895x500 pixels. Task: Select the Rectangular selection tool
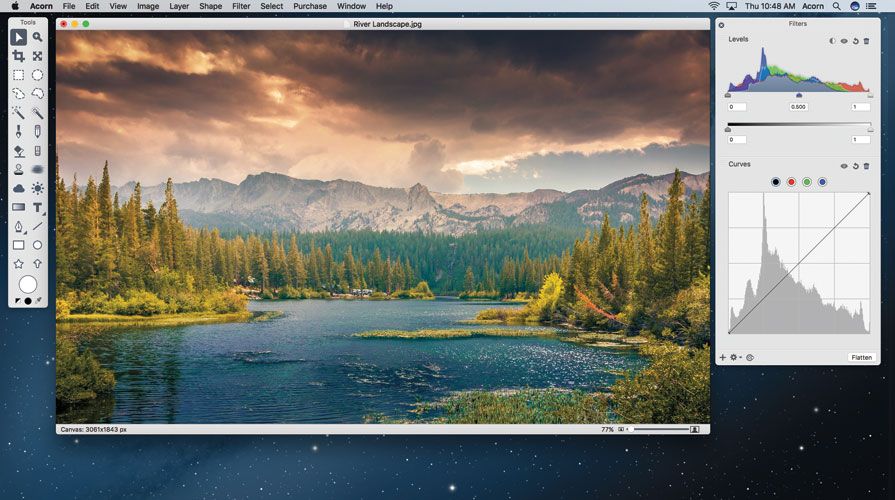pos(18,75)
